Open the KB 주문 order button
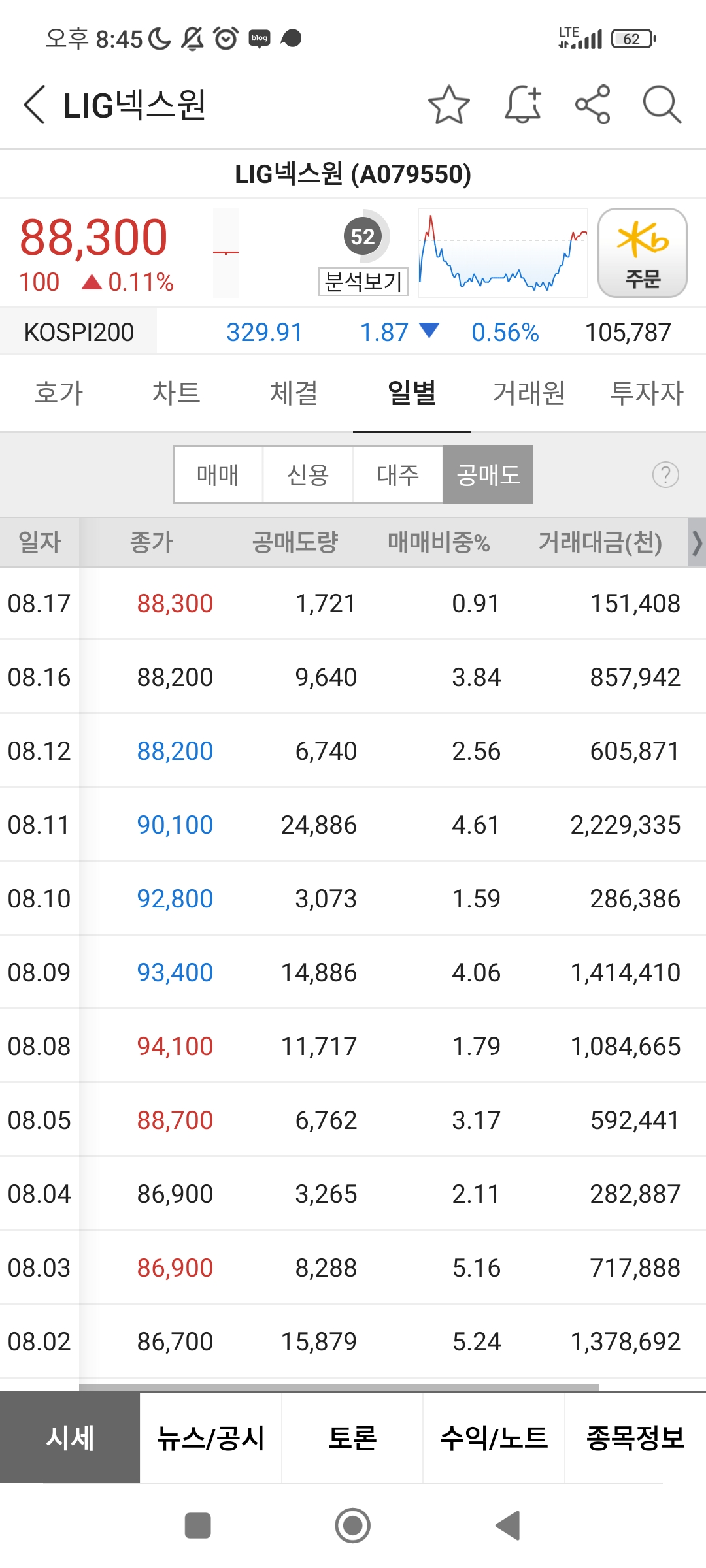 point(643,253)
